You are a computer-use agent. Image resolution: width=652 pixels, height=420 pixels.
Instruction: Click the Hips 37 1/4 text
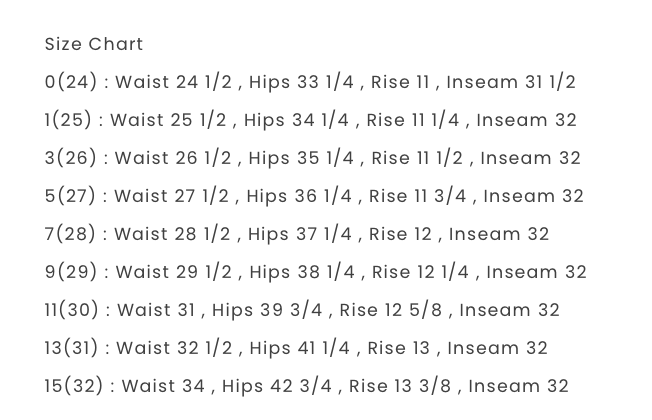[x=300, y=234]
